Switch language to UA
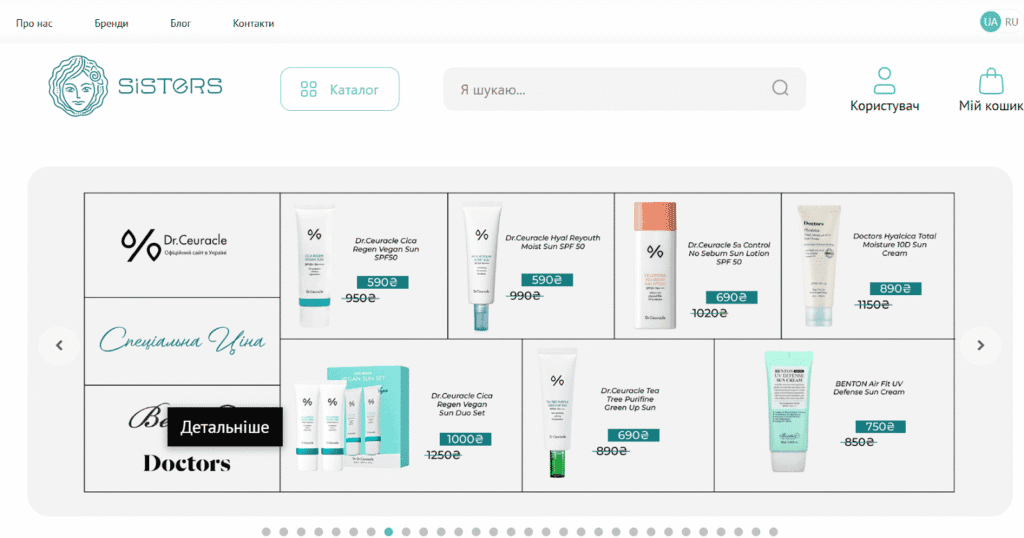This screenshot has height=538, width=1024. point(990,22)
